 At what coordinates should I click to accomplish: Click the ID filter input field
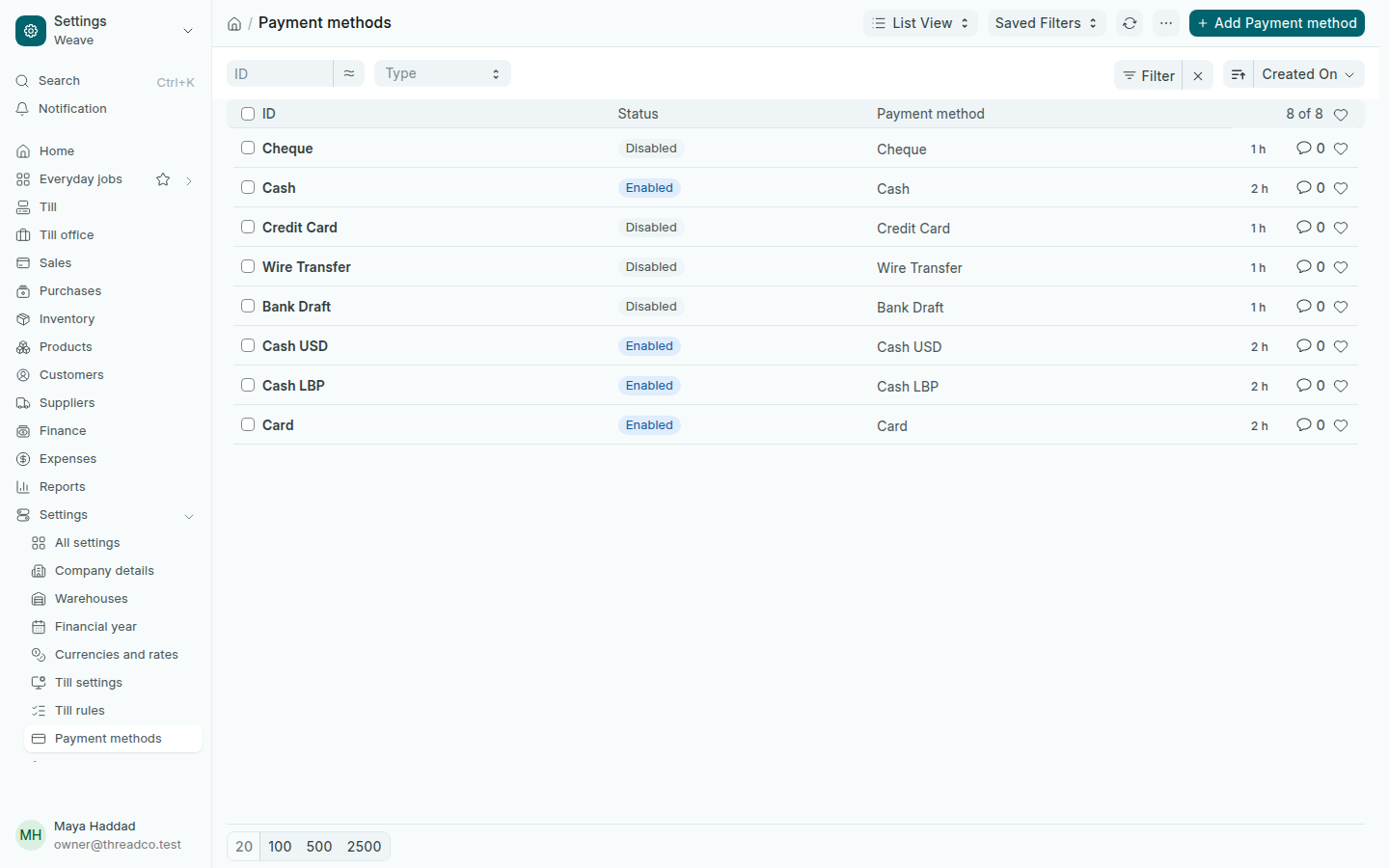click(x=280, y=73)
